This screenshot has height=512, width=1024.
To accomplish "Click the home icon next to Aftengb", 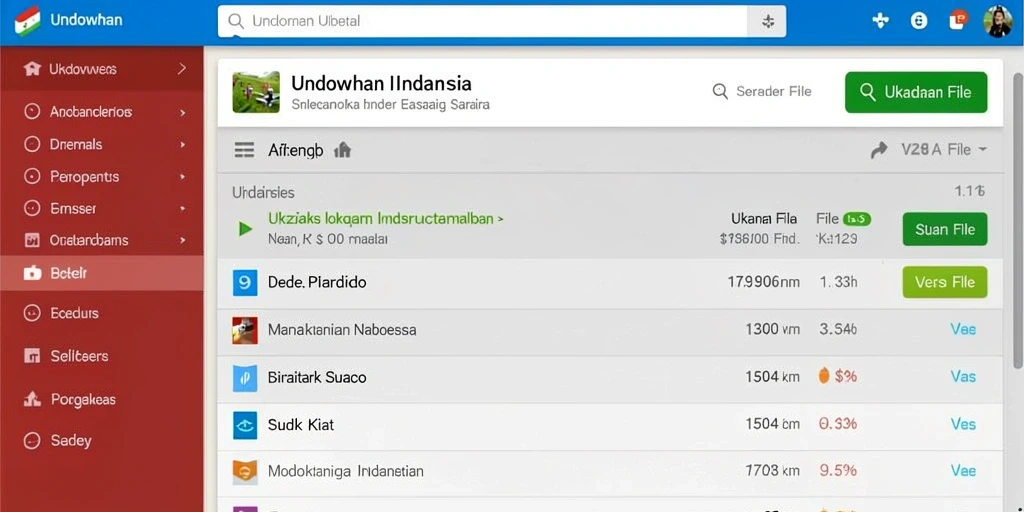I will 342,150.
